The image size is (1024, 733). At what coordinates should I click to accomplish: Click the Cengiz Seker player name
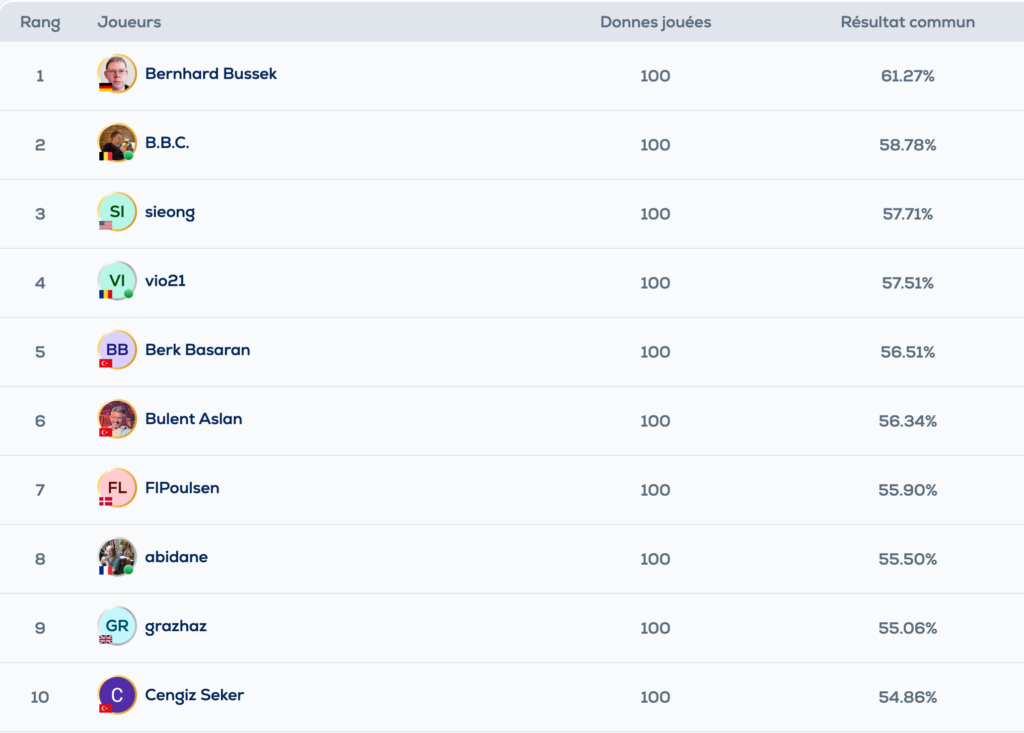click(x=195, y=695)
